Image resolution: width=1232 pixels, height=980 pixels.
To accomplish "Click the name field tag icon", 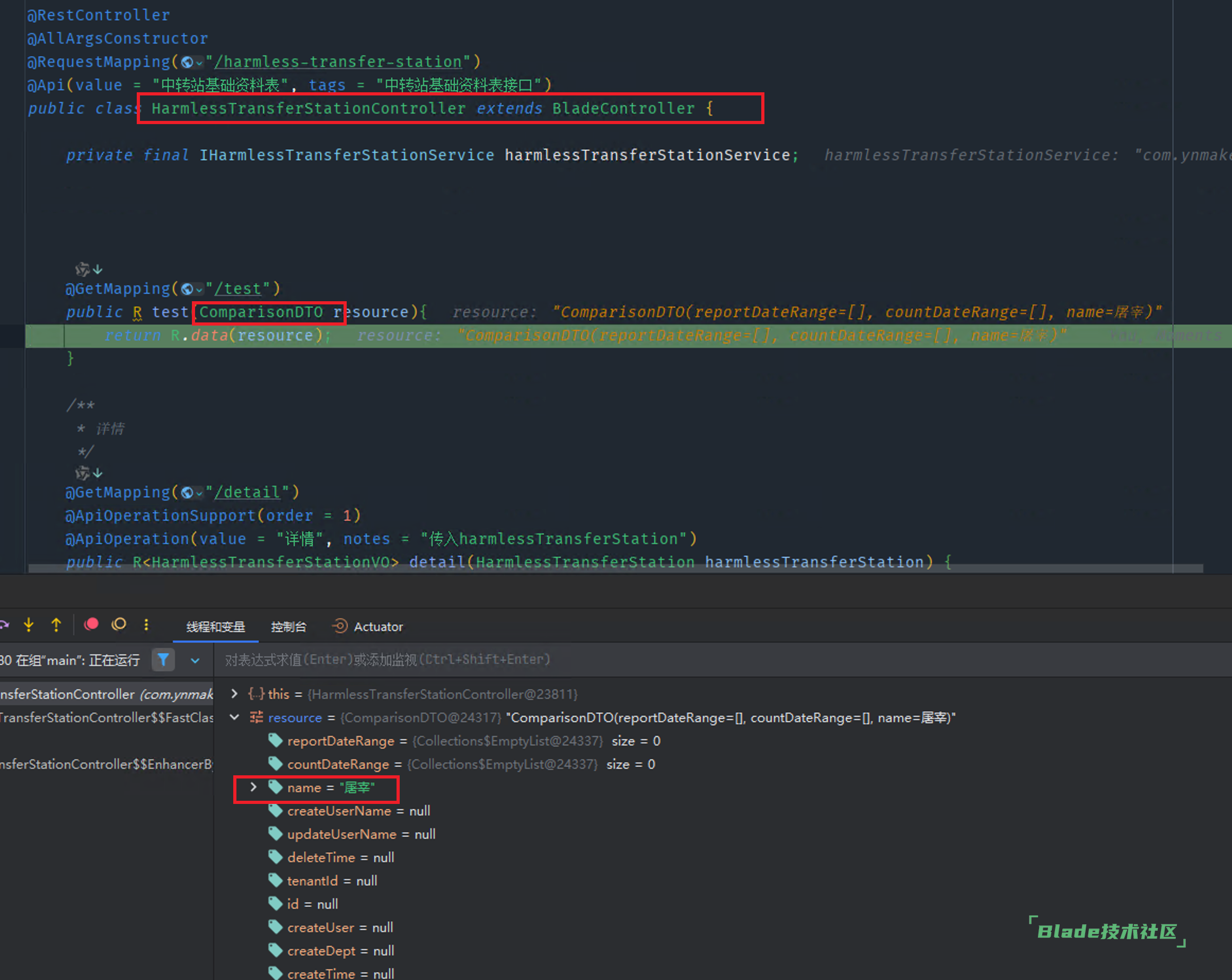I will 276,787.
